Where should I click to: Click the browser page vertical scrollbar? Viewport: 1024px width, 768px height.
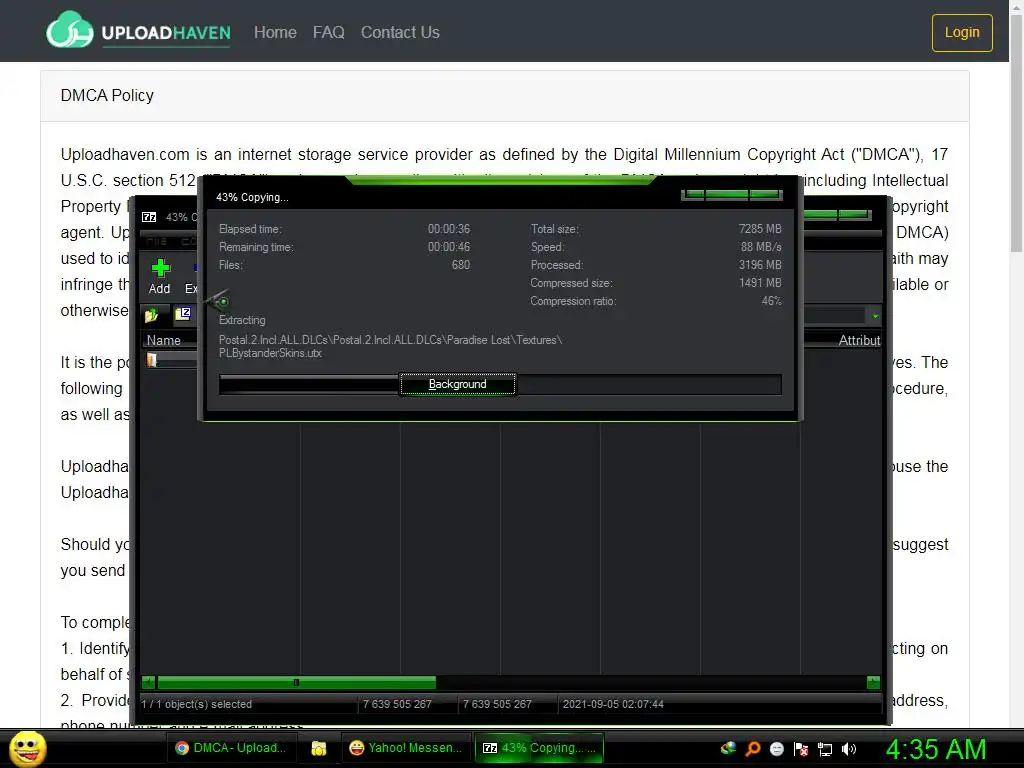(x=1016, y=134)
